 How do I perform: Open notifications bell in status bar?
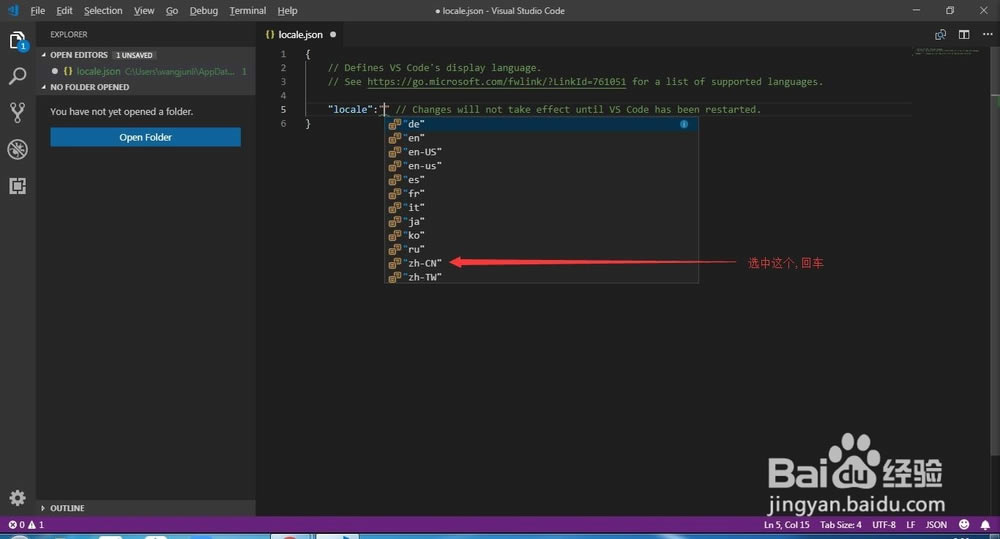(985, 524)
